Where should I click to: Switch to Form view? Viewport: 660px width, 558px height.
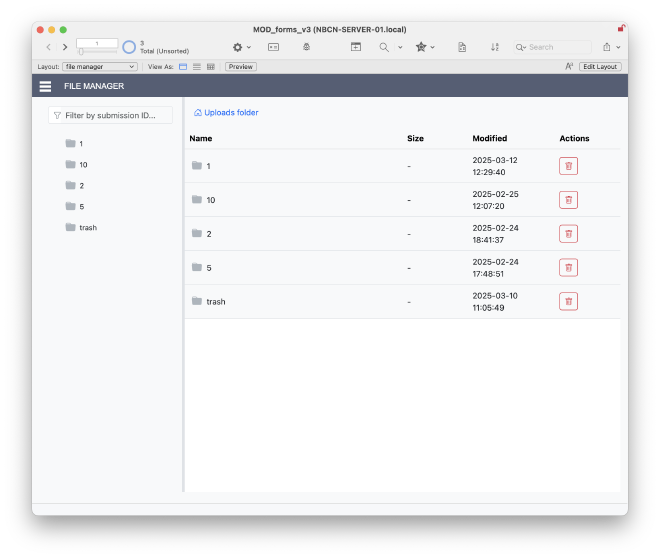pyautogui.click(x=183, y=66)
